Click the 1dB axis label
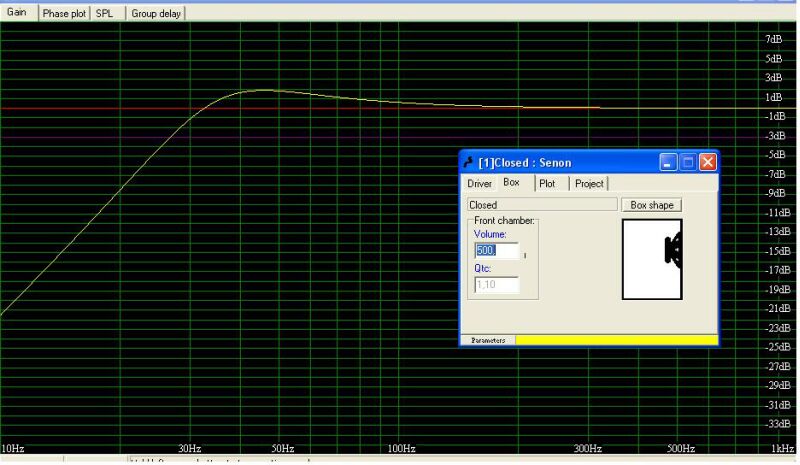Viewport: 800px width, 465px height. pos(773,97)
